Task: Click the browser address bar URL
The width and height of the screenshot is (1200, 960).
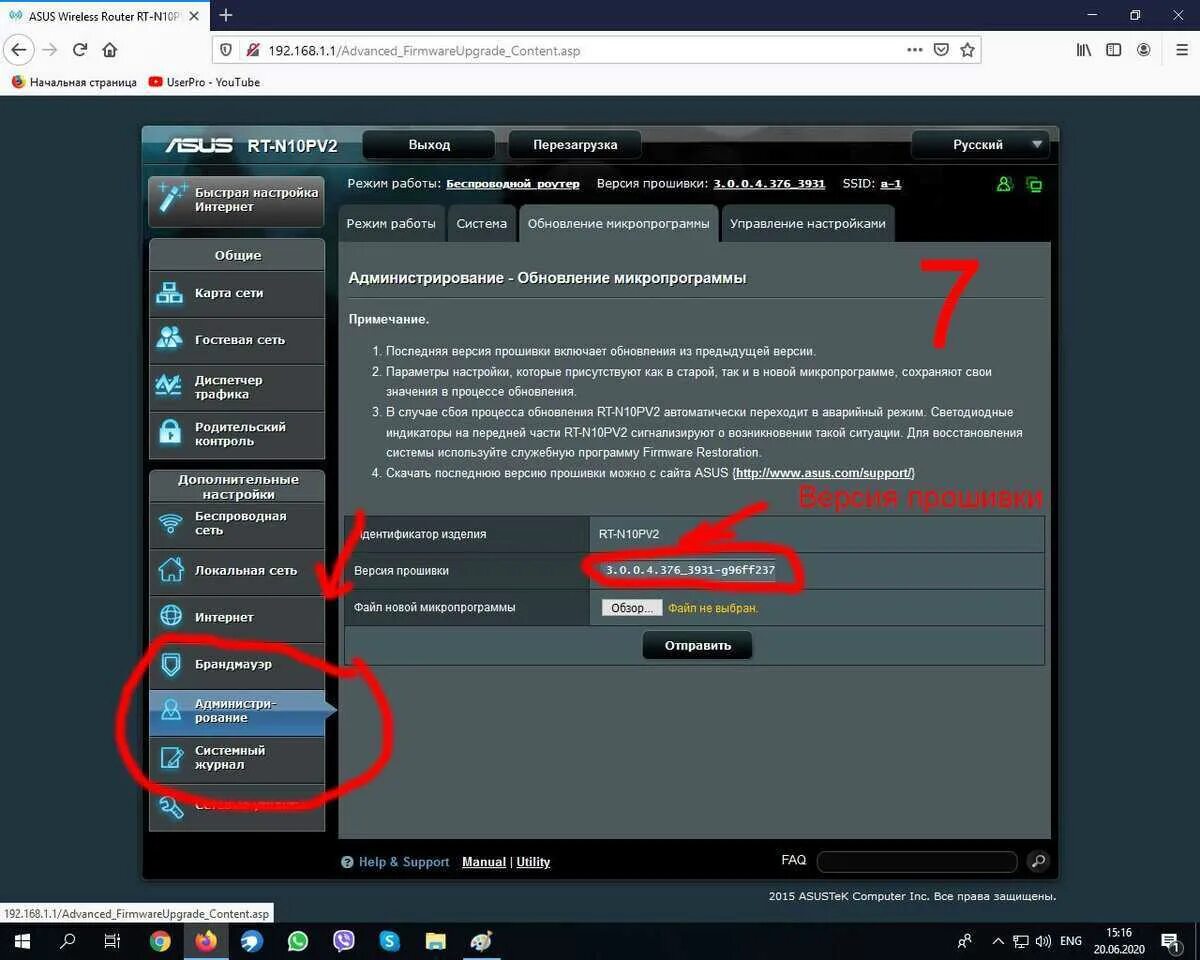Action: 424,51
